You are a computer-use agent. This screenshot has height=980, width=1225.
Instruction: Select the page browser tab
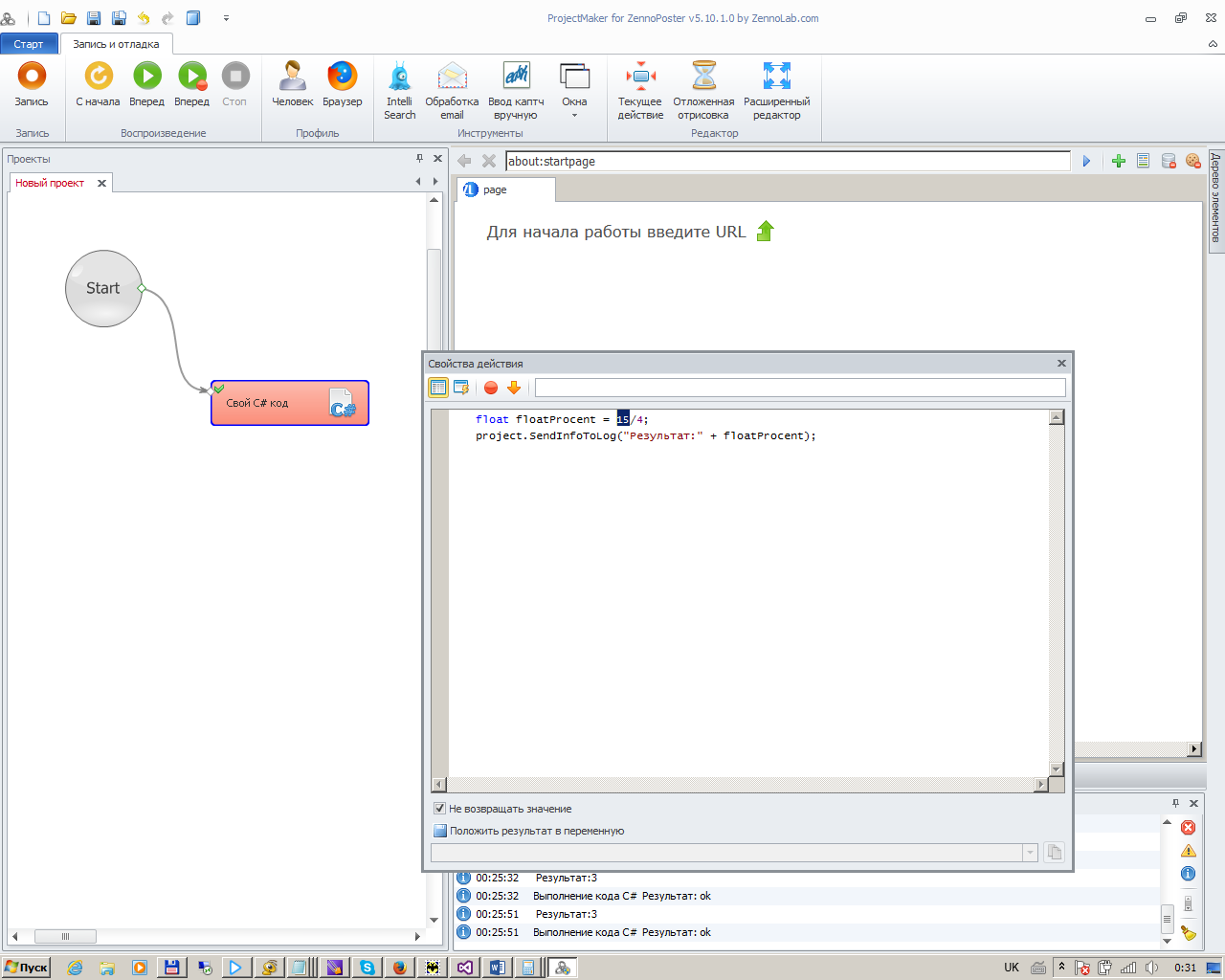coord(505,189)
